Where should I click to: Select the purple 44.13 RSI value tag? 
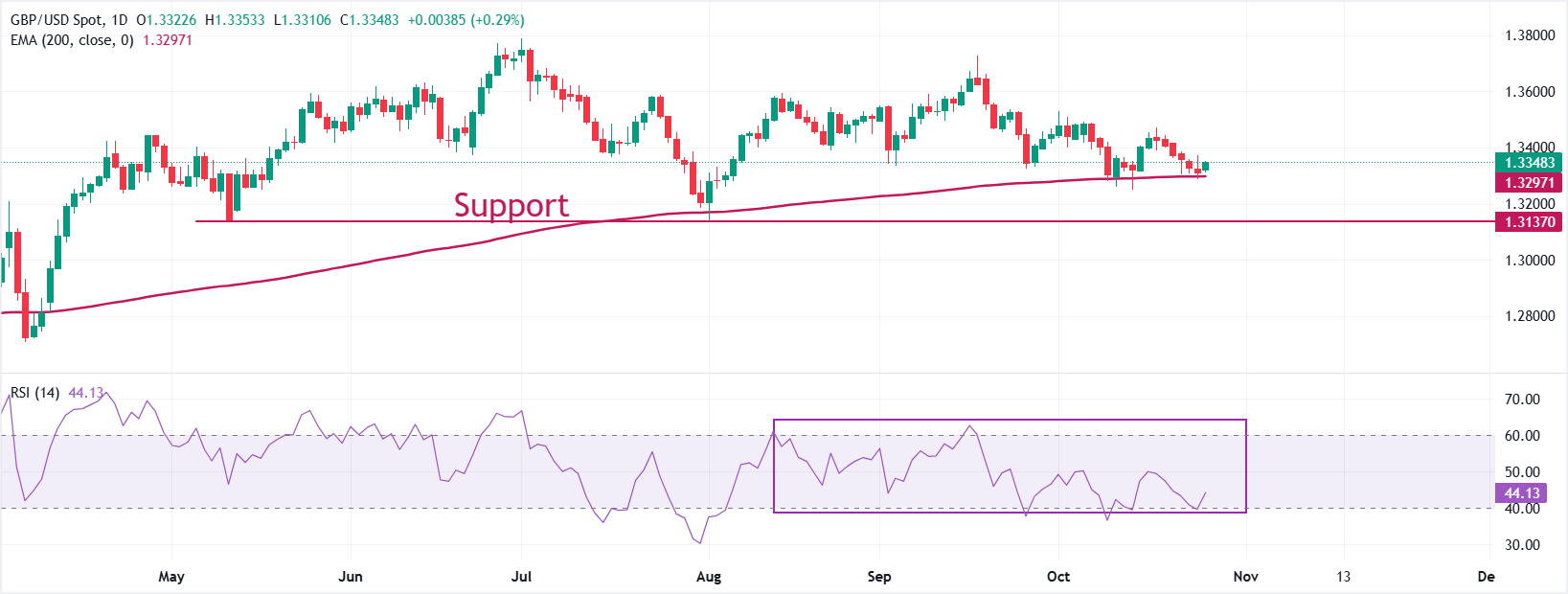1522,493
